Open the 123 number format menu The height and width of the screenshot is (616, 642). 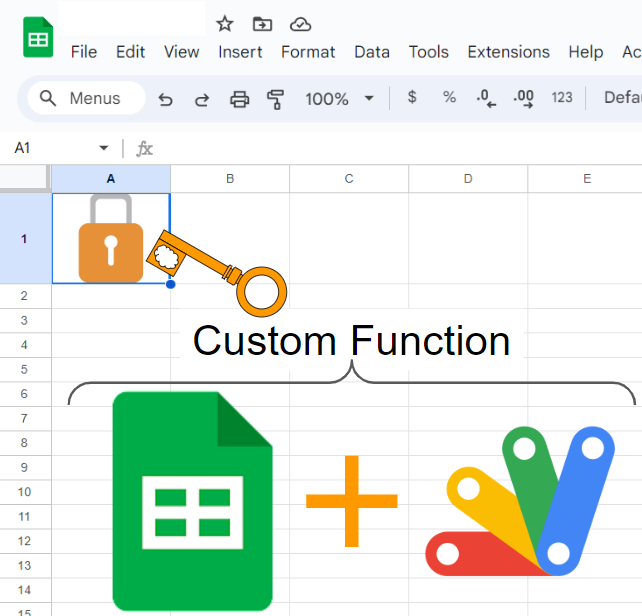tap(562, 97)
